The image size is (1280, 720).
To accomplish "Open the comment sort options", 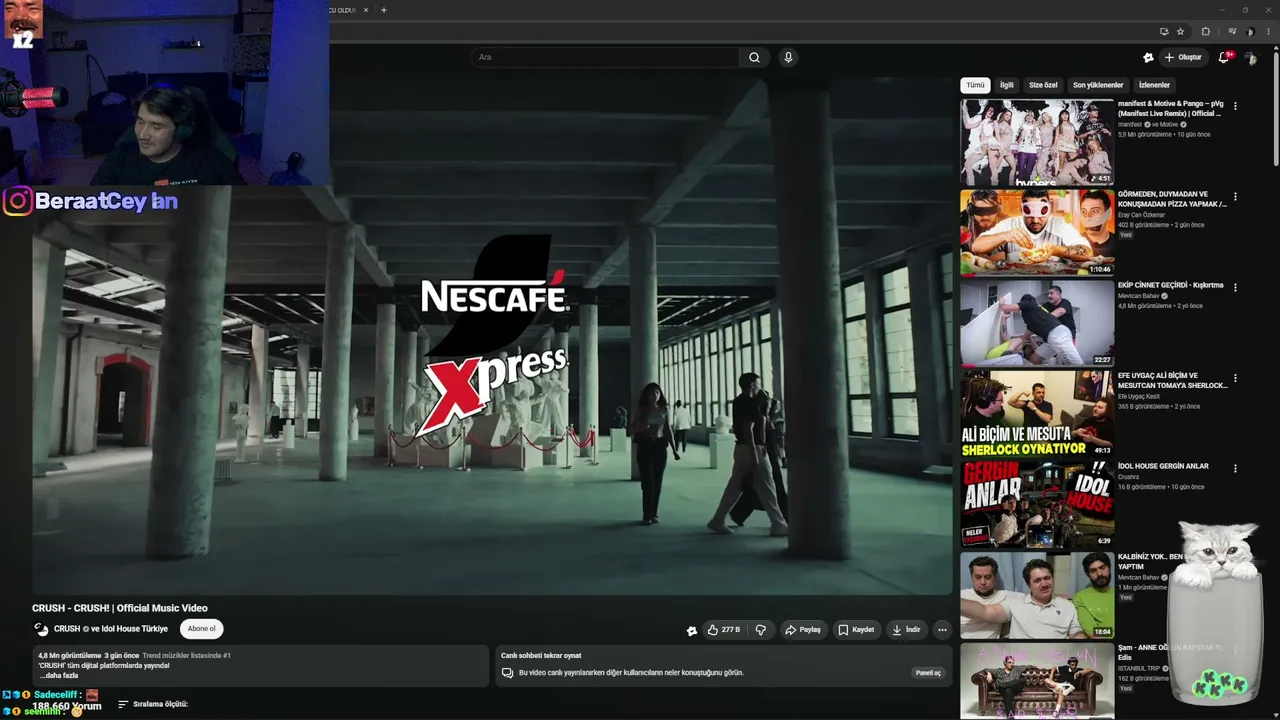I will tap(153, 704).
